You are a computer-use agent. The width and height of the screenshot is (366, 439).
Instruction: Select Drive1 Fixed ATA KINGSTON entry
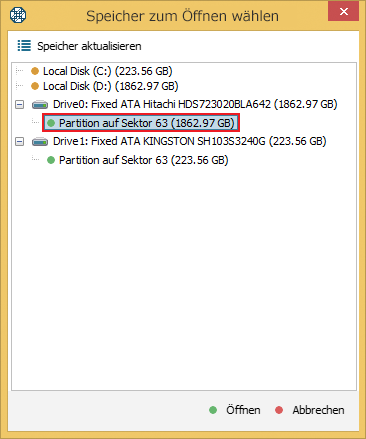(x=189, y=141)
